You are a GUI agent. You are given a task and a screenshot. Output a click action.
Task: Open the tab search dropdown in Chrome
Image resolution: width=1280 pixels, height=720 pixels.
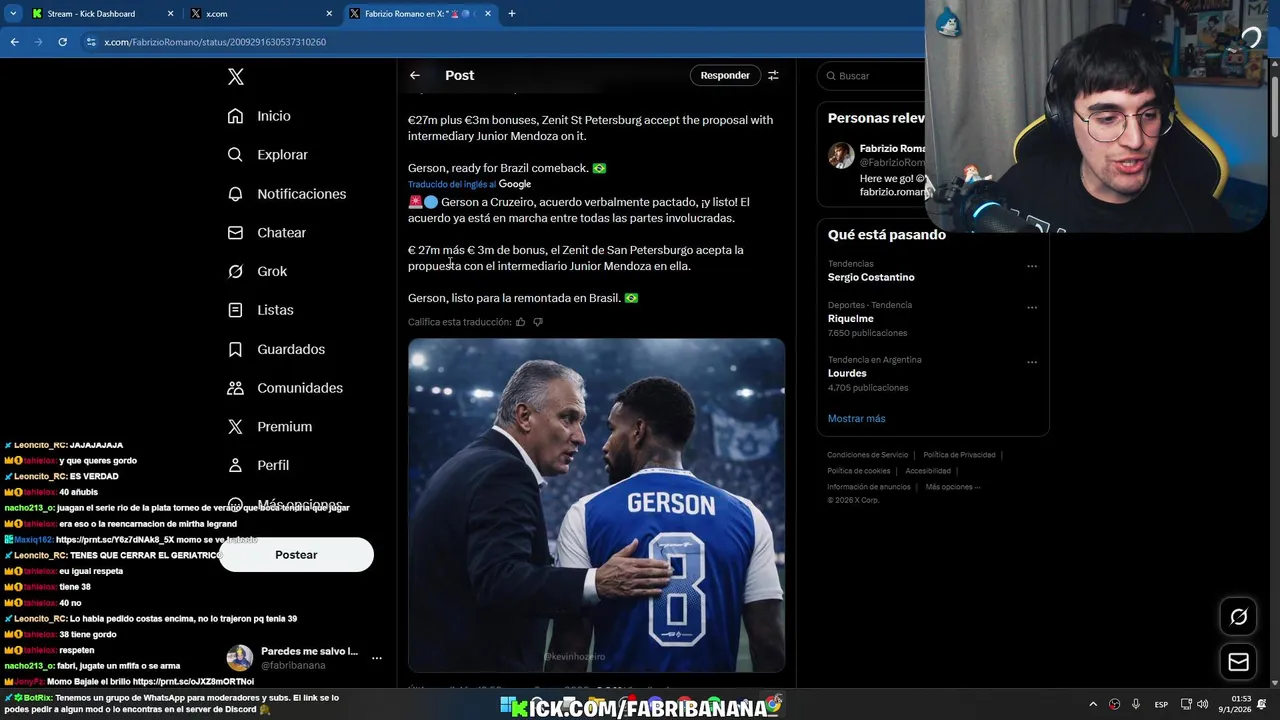coord(13,14)
